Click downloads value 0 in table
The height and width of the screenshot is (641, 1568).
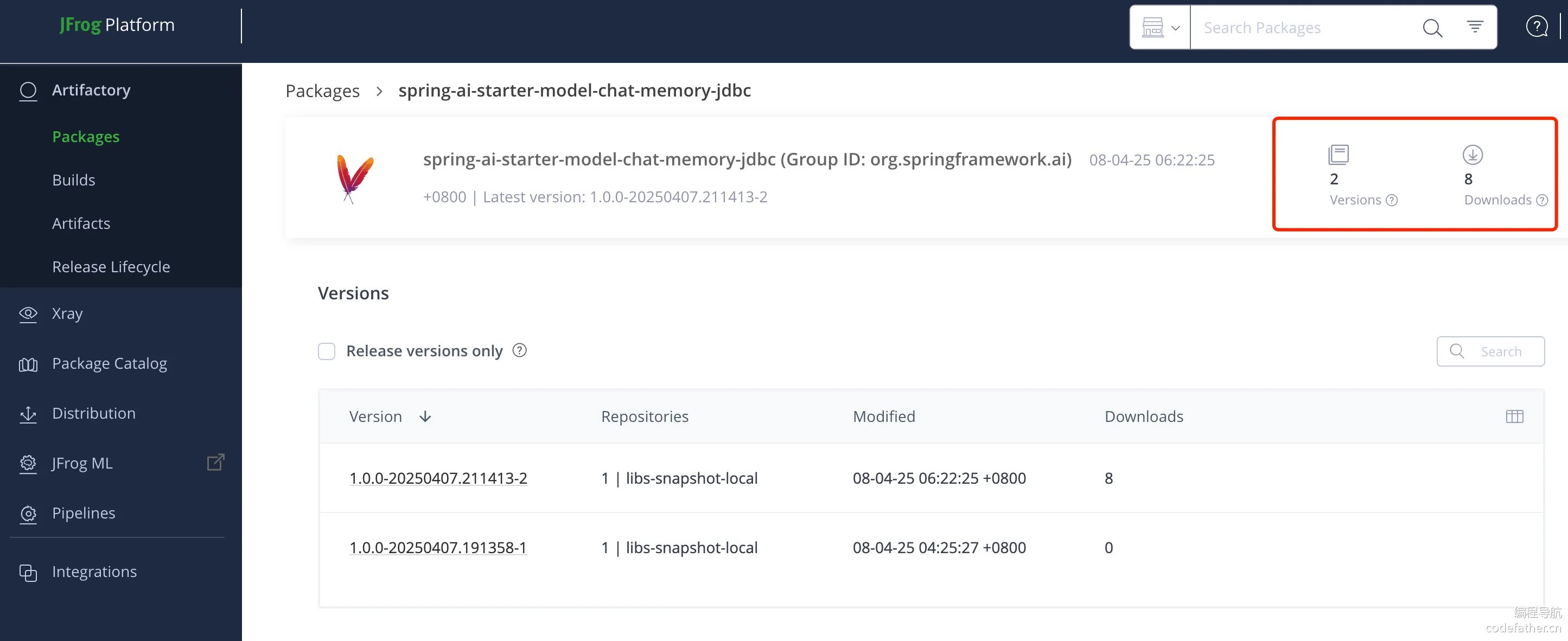(x=1108, y=547)
